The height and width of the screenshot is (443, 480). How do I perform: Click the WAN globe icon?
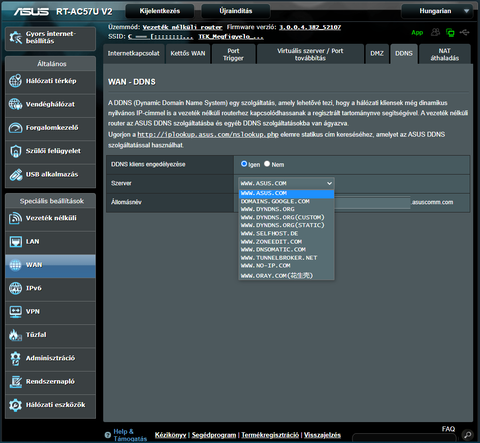click(15, 265)
